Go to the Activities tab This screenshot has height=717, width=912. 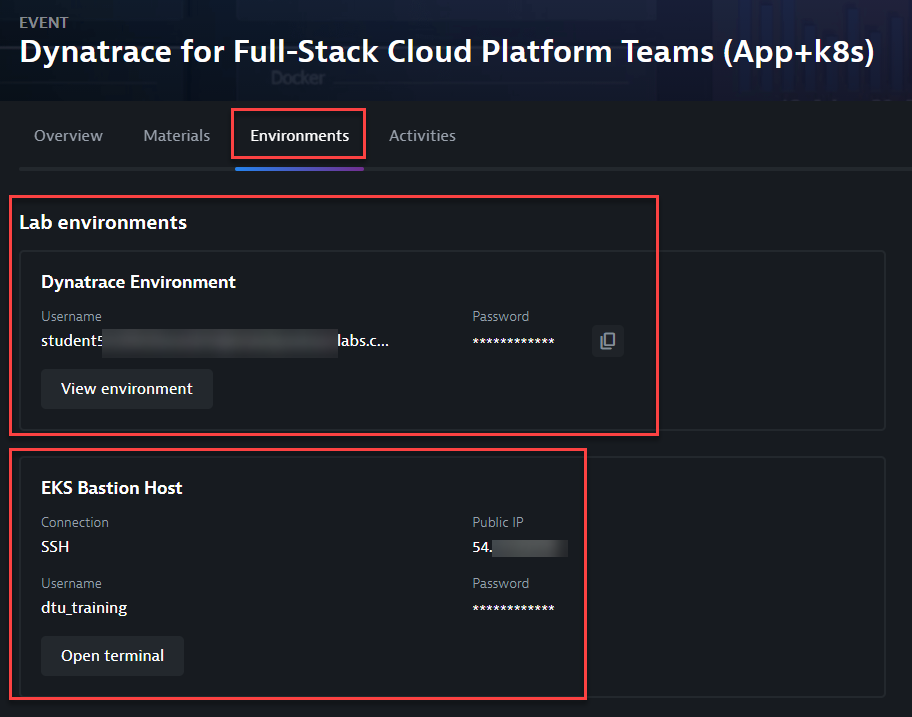[x=422, y=136]
